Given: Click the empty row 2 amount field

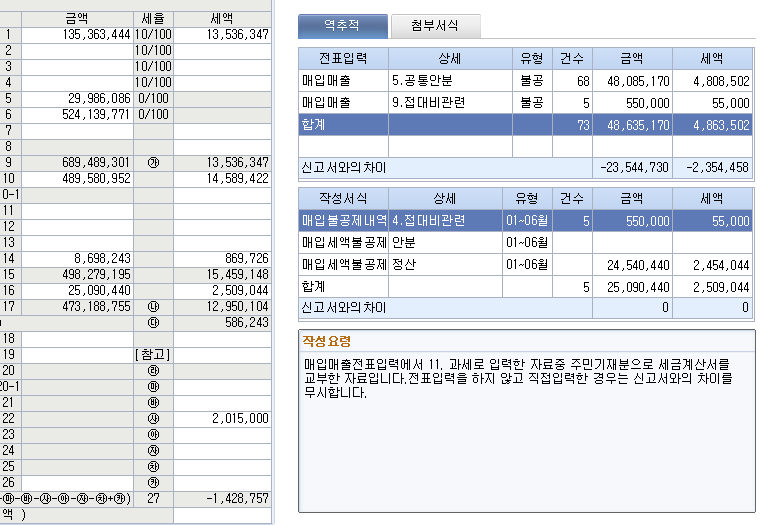Looking at the screenshot, I should tap(77, 51).
